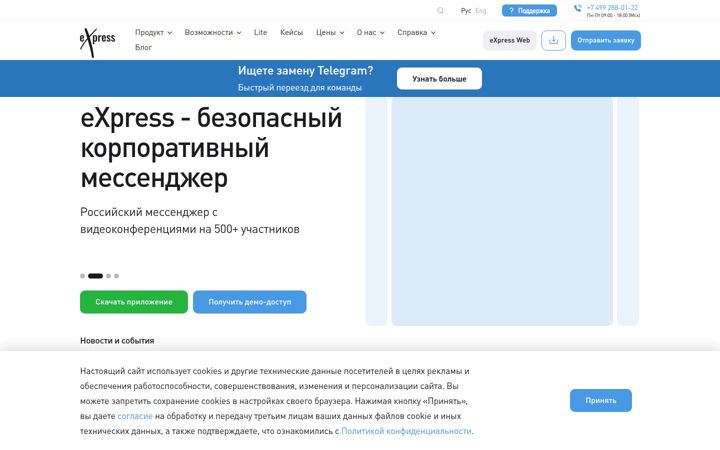Open eXpress Web button
Screen dimensions: 720x450
coord(509,40)
